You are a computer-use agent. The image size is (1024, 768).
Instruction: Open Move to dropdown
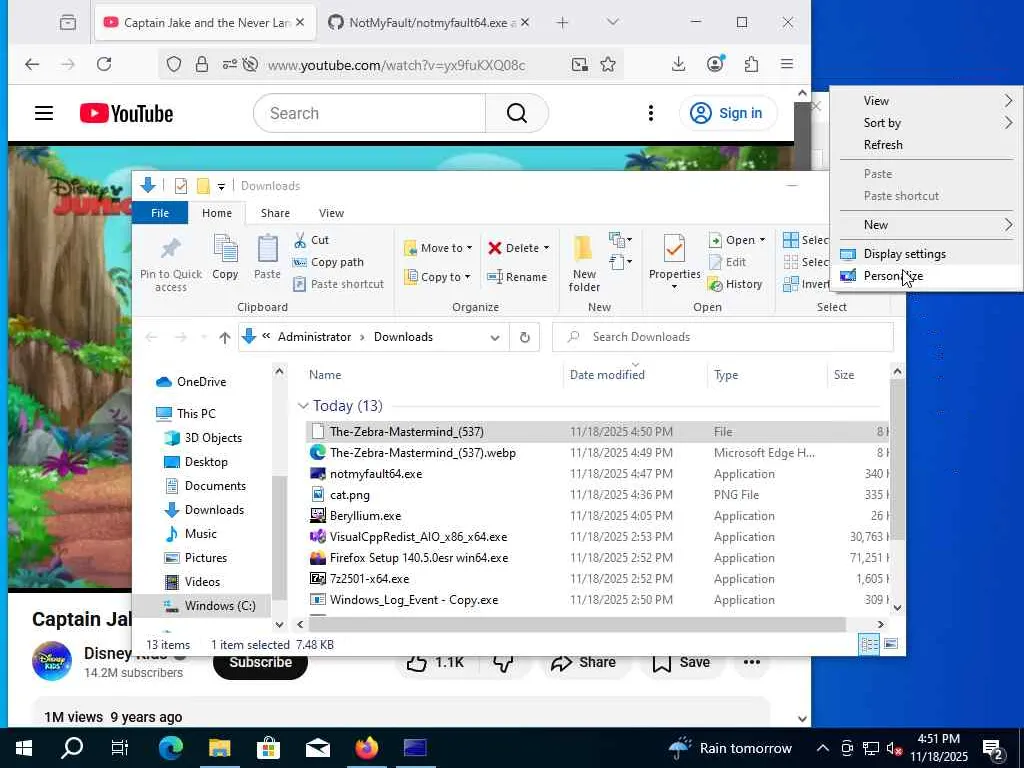[438, 248]
